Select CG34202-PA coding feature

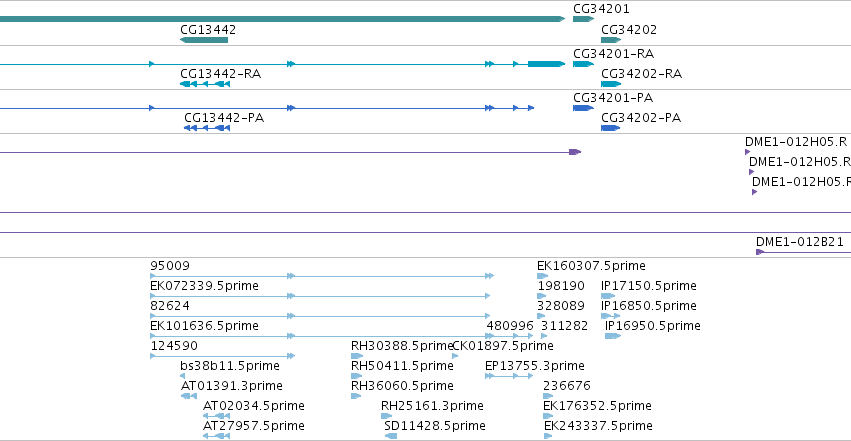(611, 128)
